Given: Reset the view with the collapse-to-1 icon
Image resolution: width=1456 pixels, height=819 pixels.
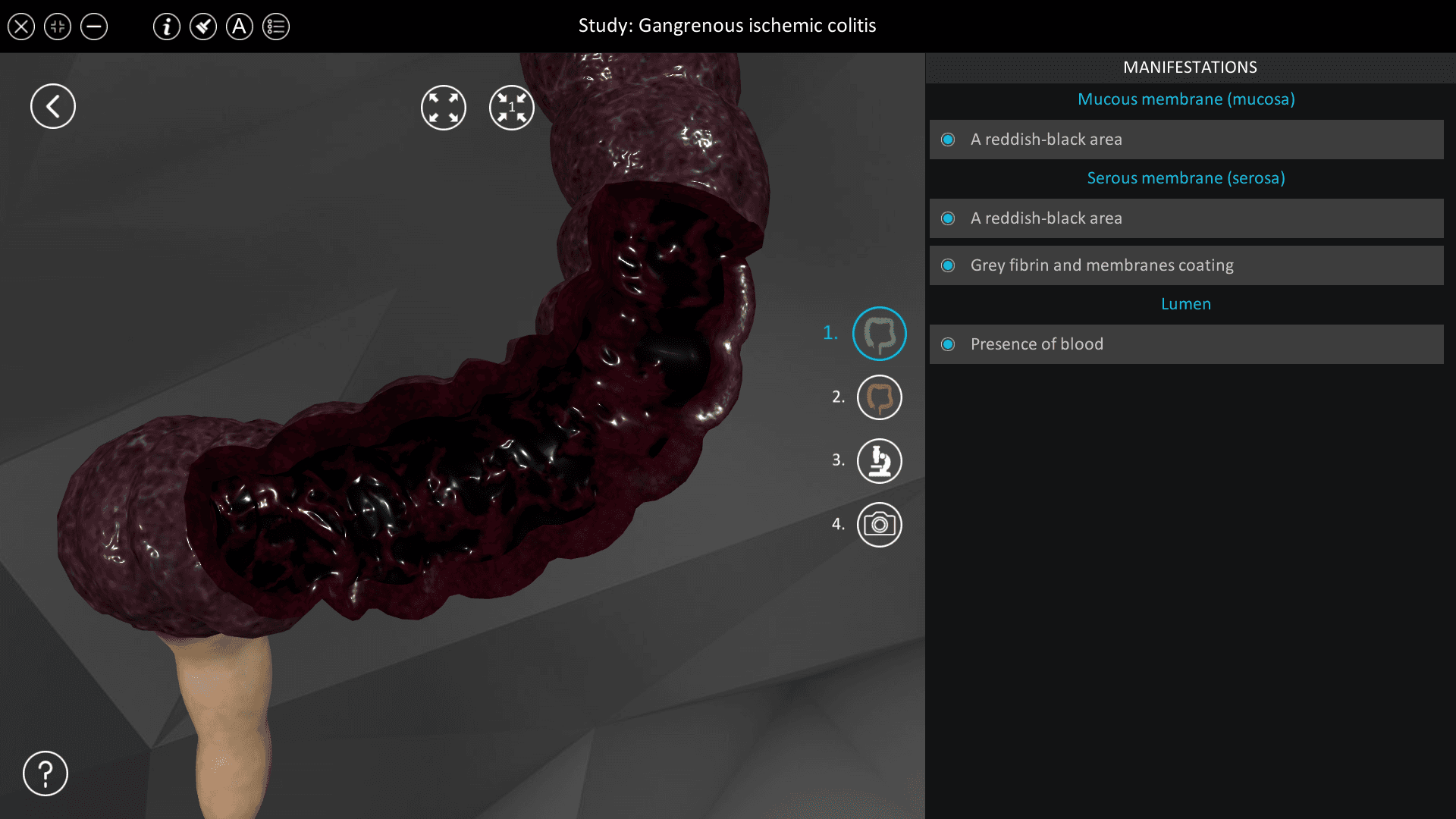Looking at the screenshot, I should (x=512, y=108).
